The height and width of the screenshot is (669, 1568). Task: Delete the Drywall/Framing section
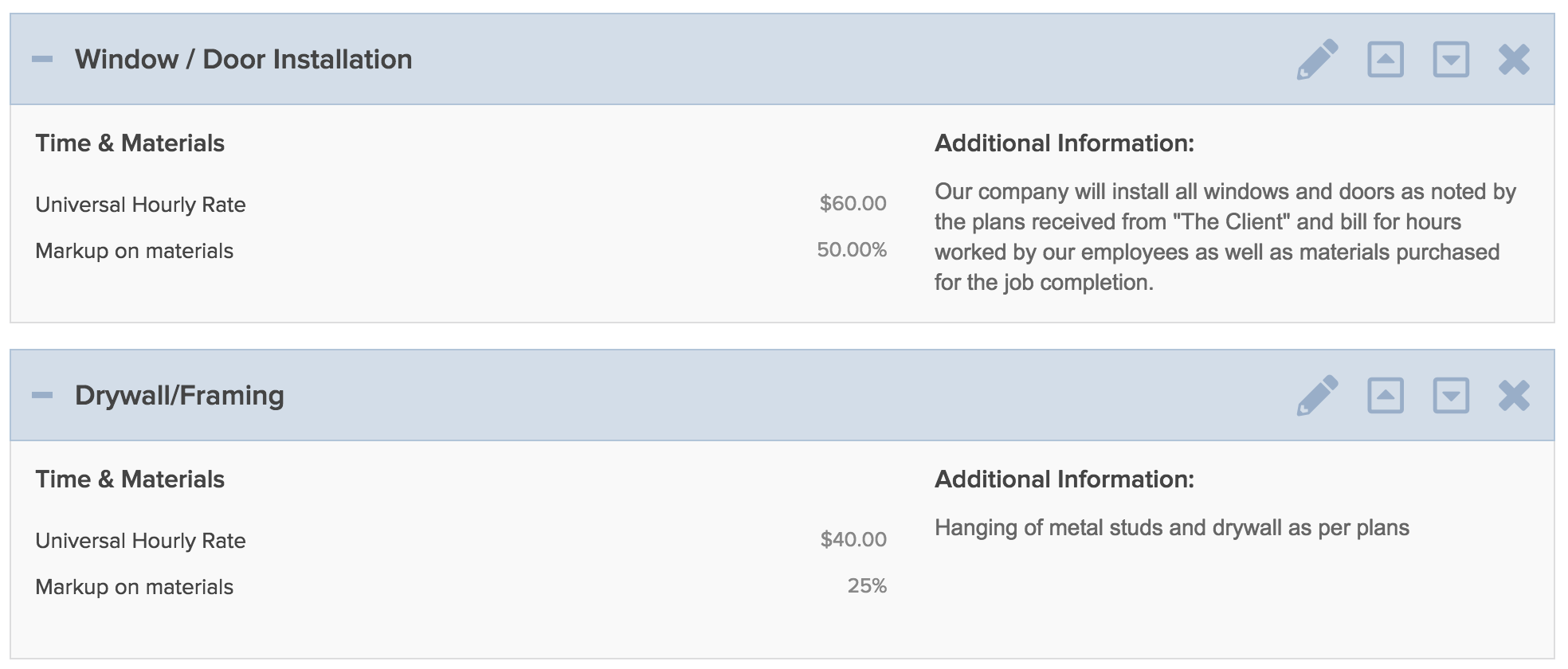tap(1514, 396)
